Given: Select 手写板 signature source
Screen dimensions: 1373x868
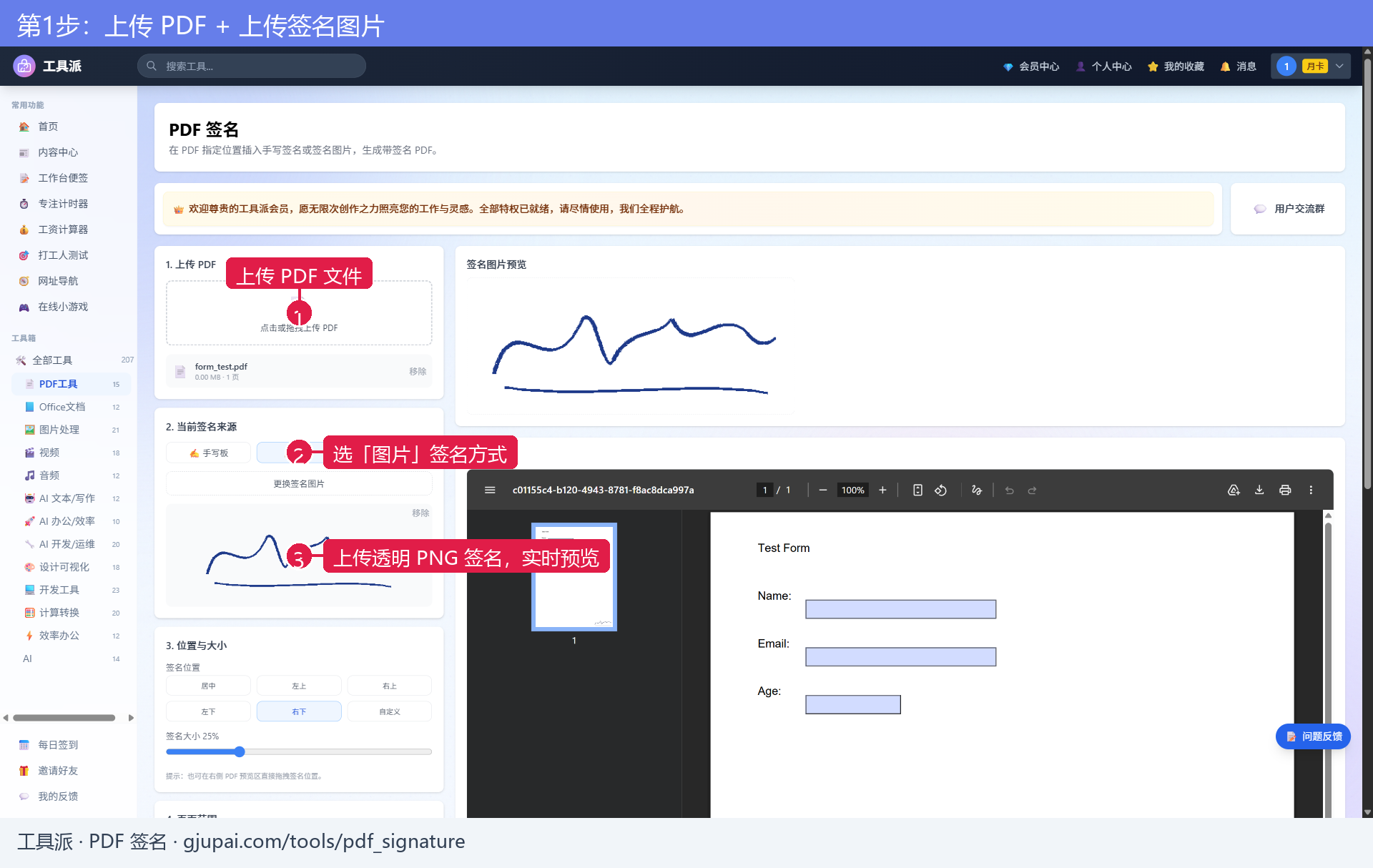Looking at the screenshot, I should [208, 453].
